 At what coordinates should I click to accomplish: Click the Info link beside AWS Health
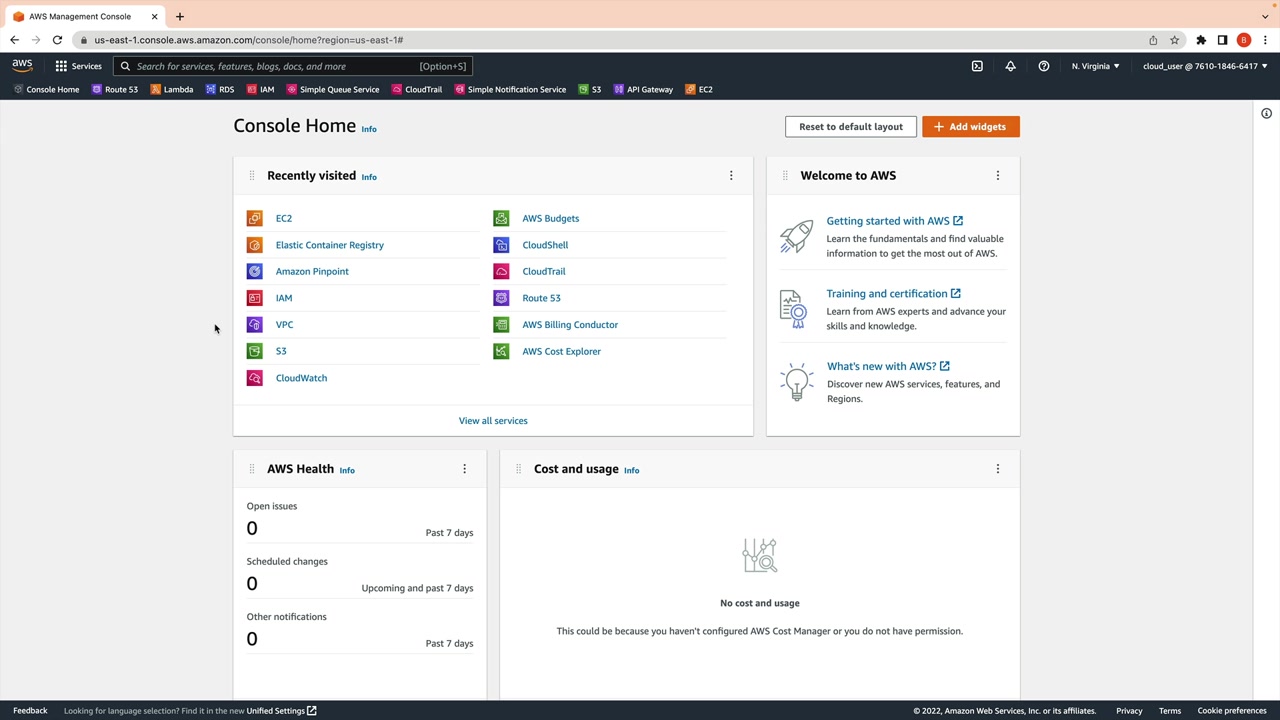click(x=347, y=470)
